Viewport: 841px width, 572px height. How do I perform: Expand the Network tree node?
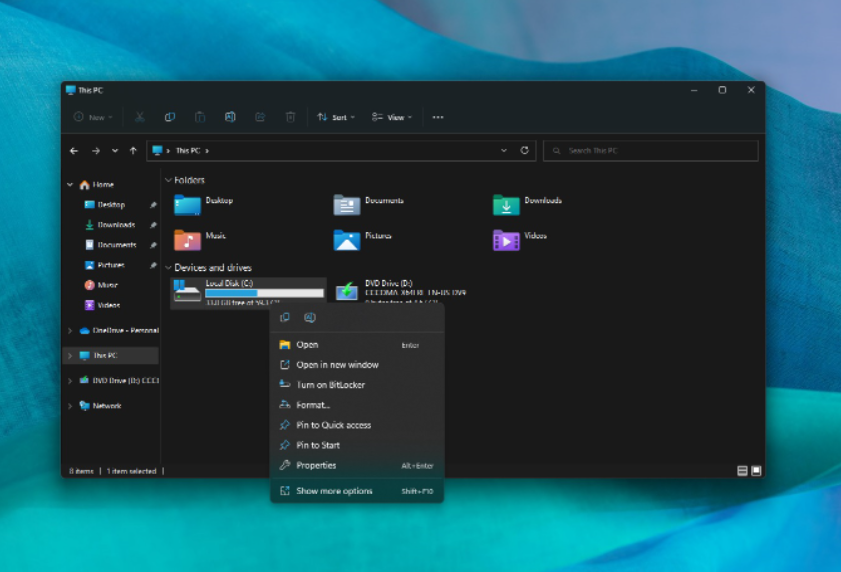(70, 406)
